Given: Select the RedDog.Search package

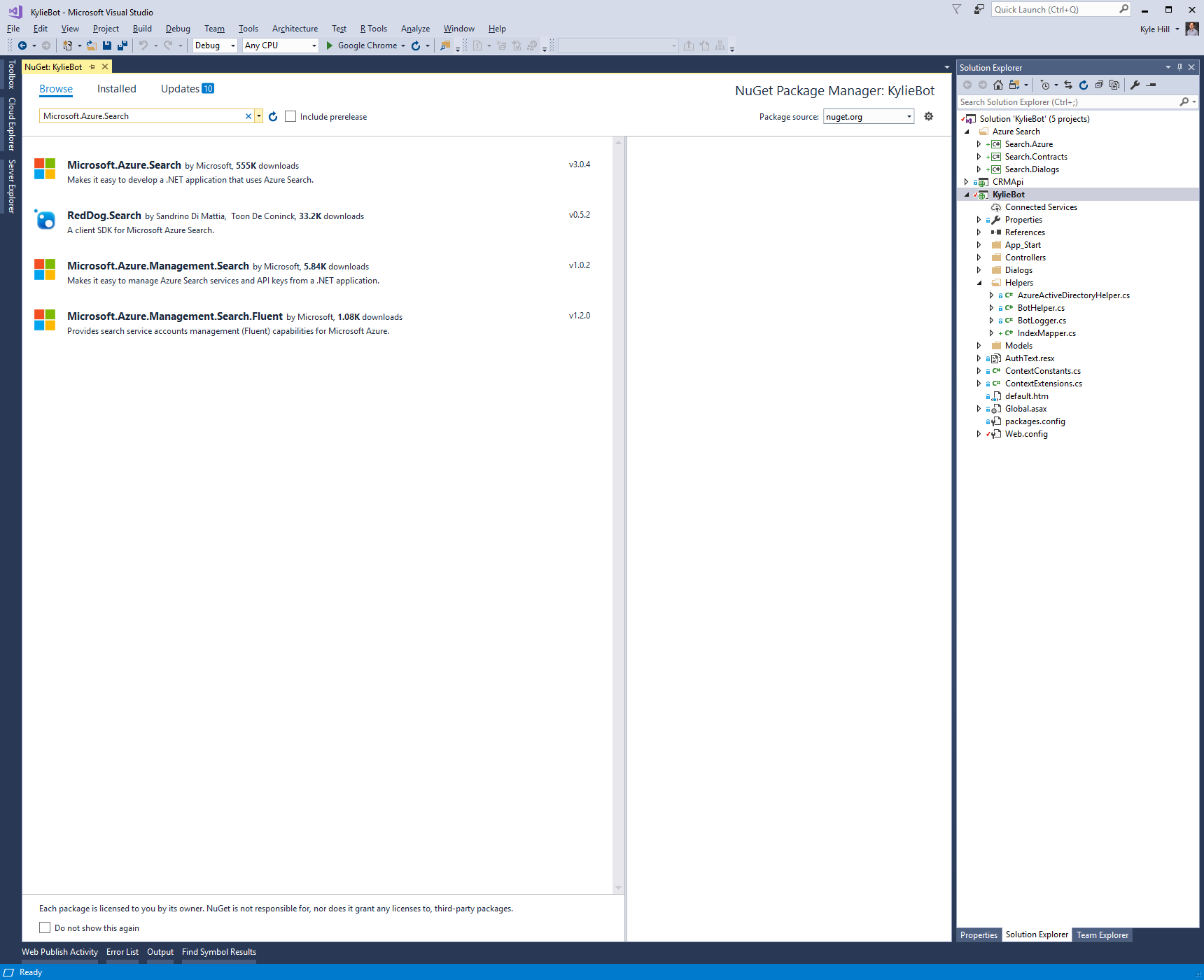Looking at the screenshot, I should click(317, 223).
